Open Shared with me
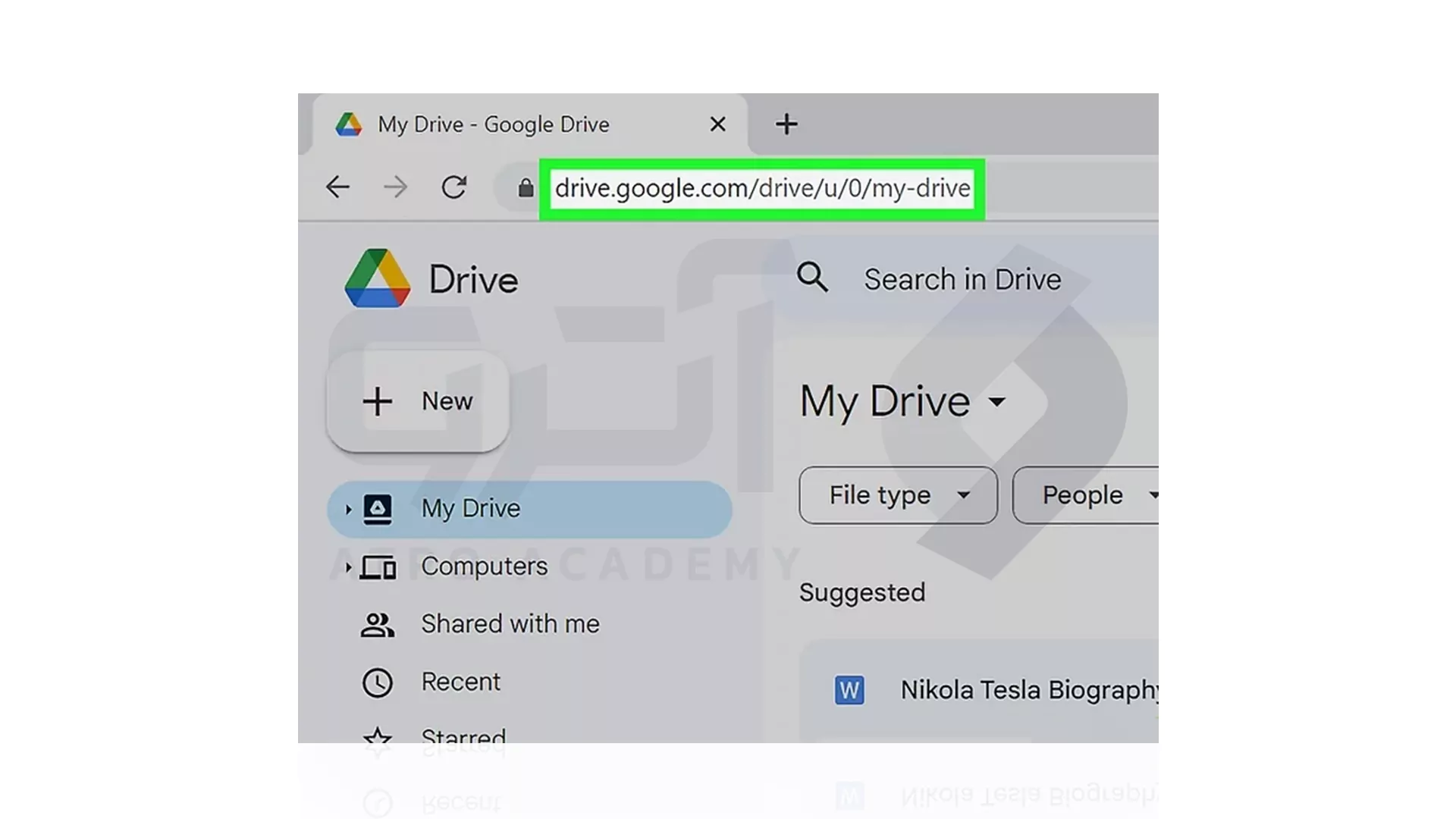 (510, 624)
